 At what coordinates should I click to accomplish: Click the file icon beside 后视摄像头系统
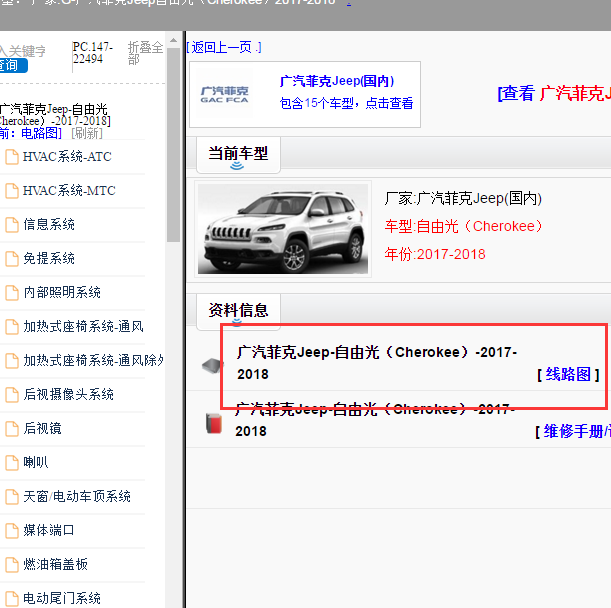(x=12, y=395)
